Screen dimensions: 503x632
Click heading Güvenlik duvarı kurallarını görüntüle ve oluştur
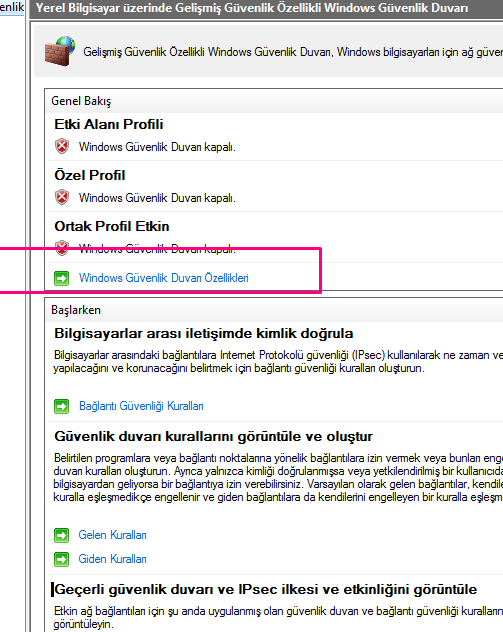point(213,437)
